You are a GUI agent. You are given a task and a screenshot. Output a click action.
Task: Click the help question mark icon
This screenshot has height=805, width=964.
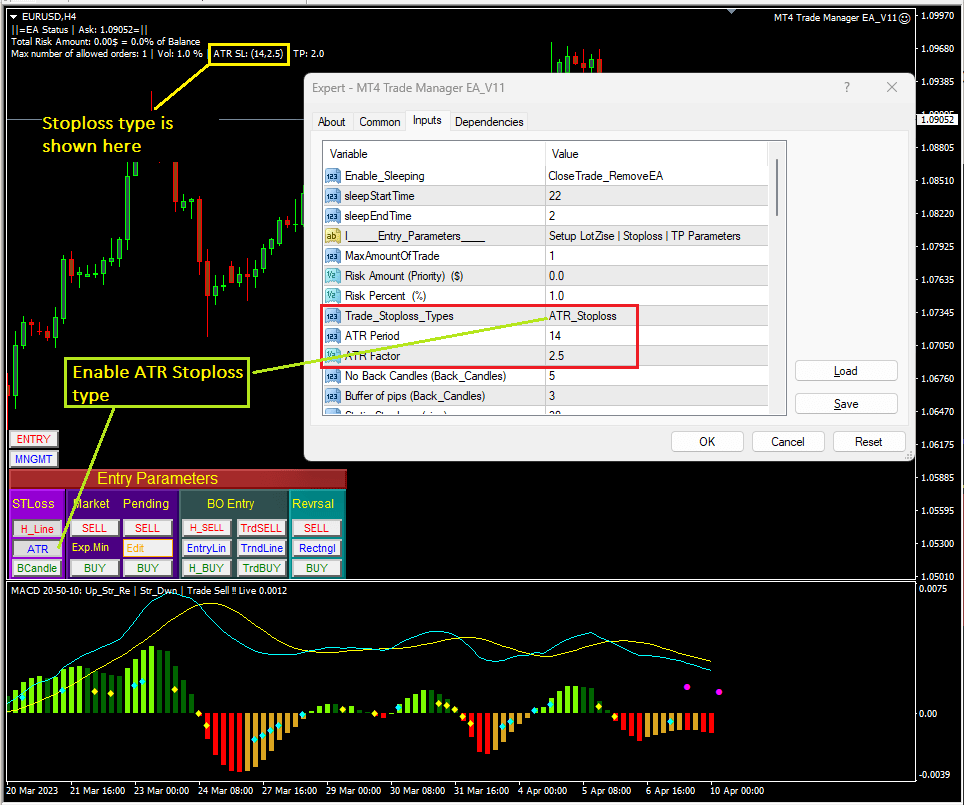(846, 88)
